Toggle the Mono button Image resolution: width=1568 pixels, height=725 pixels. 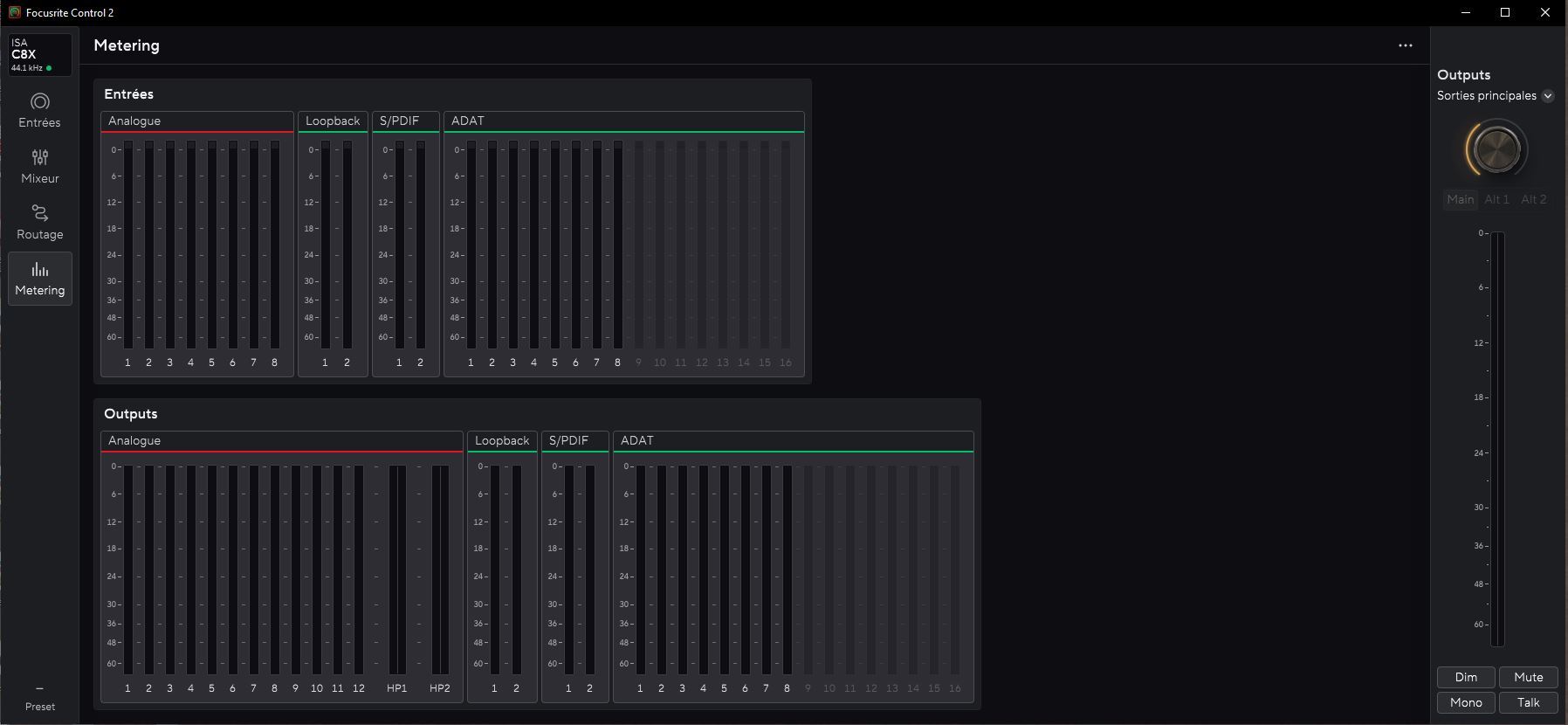1466,702
